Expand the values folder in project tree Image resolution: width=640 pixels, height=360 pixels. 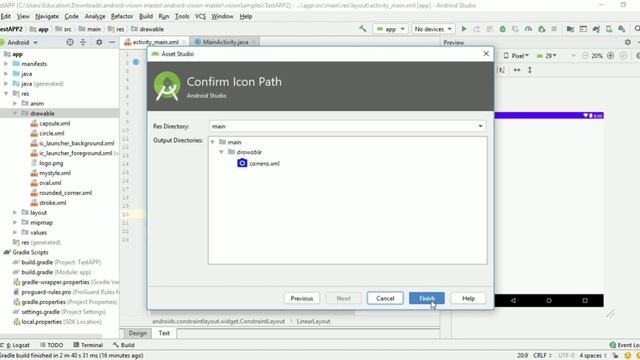click(15, 232)
